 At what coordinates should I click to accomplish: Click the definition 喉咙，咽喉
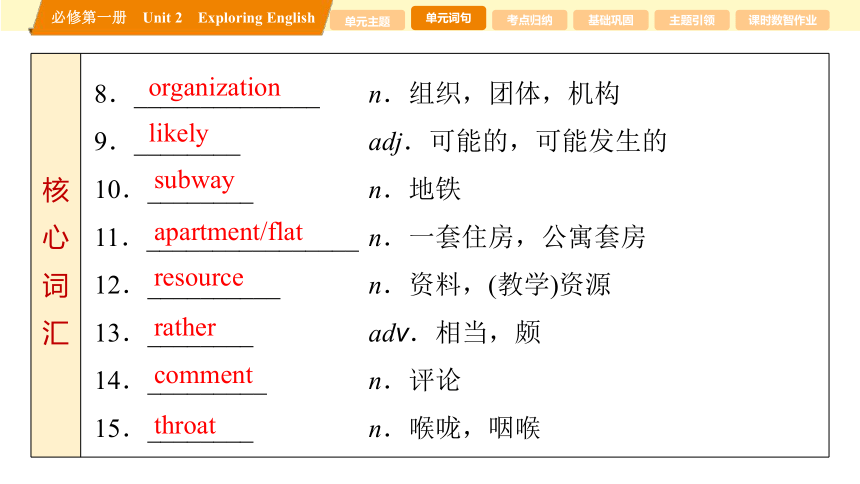475,428
